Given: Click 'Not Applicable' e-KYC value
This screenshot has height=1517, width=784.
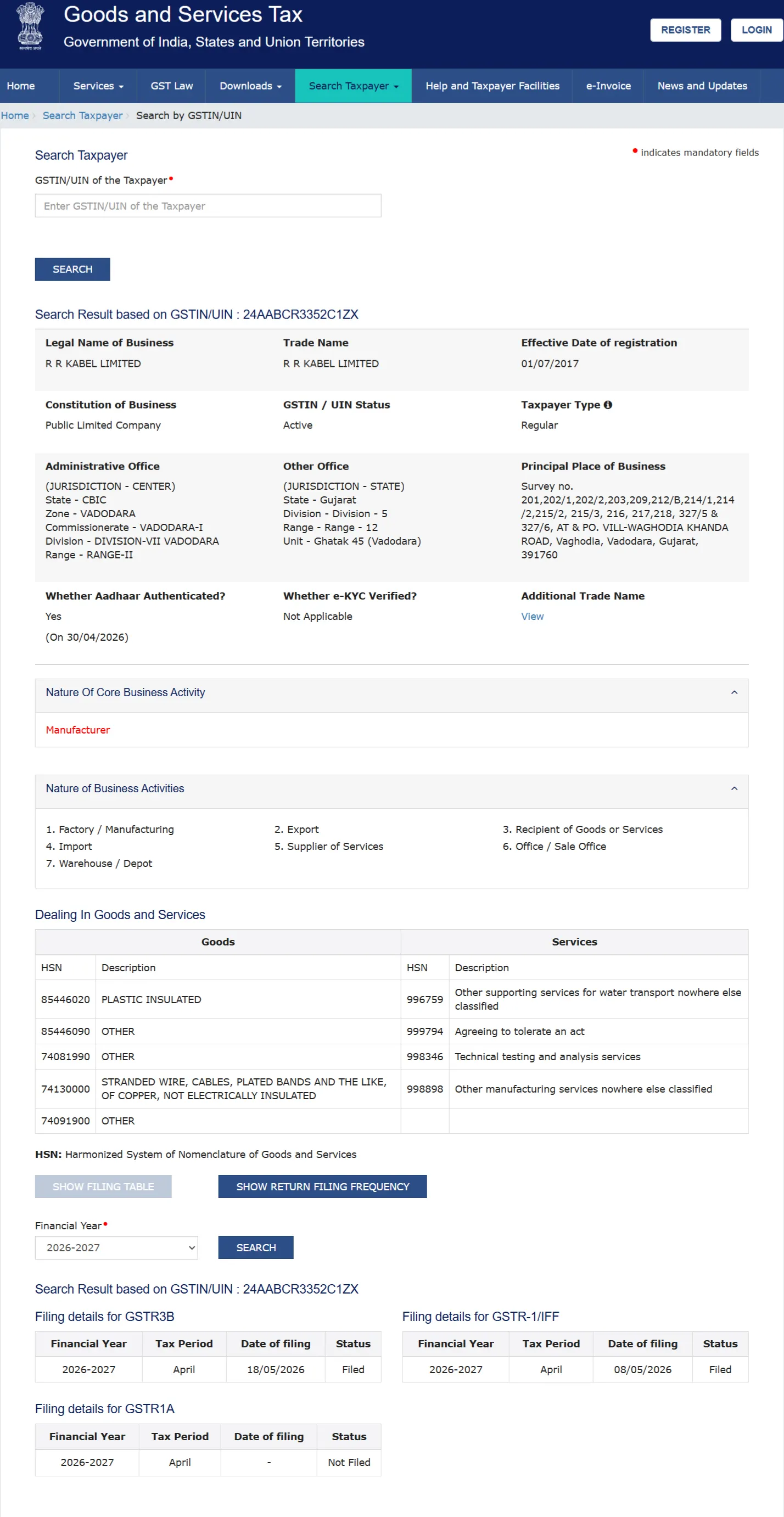Looking at the screenshot, I should (x=317, y=617).
